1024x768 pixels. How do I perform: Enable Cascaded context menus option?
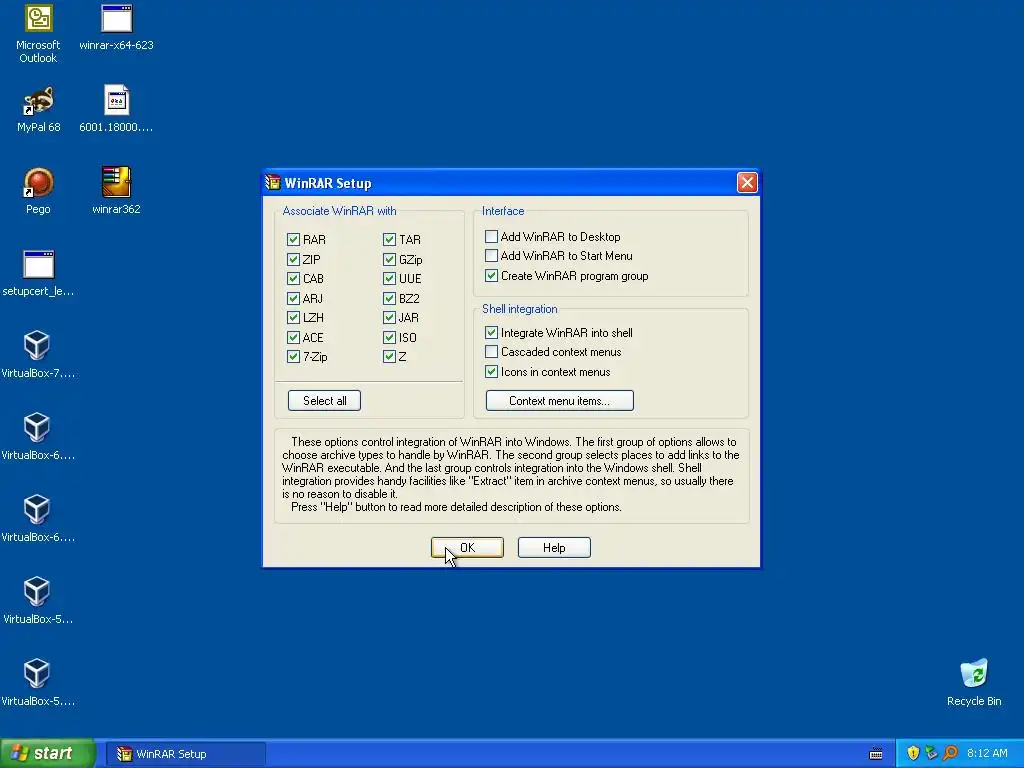491,352
